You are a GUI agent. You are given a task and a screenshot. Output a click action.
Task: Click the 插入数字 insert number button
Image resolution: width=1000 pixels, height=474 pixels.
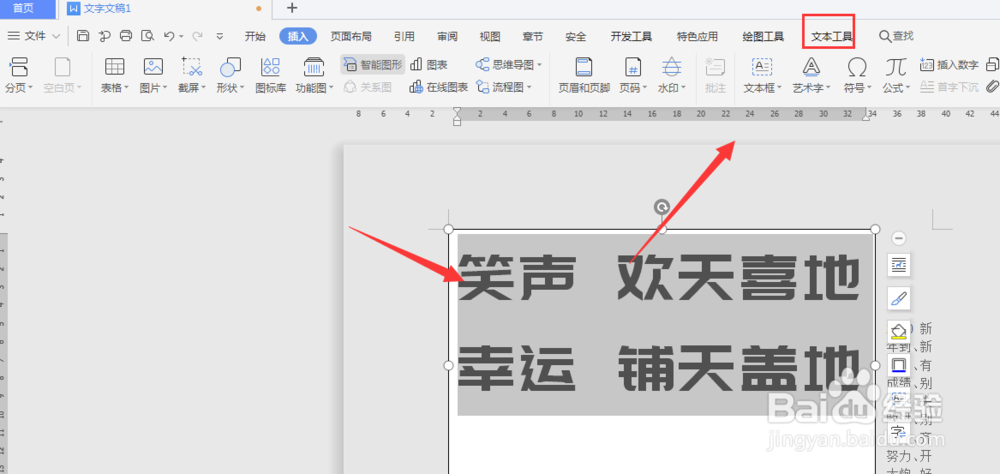[x=949, y=64]
